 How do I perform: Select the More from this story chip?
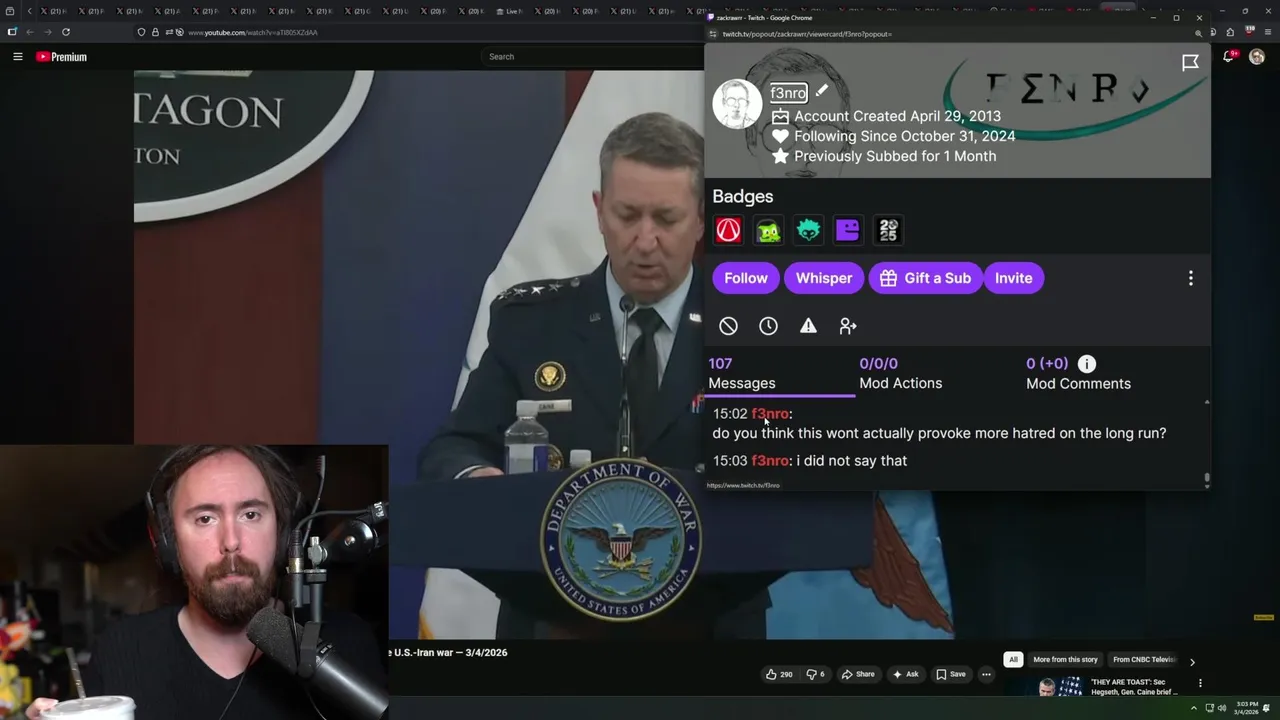[1065, 660]
